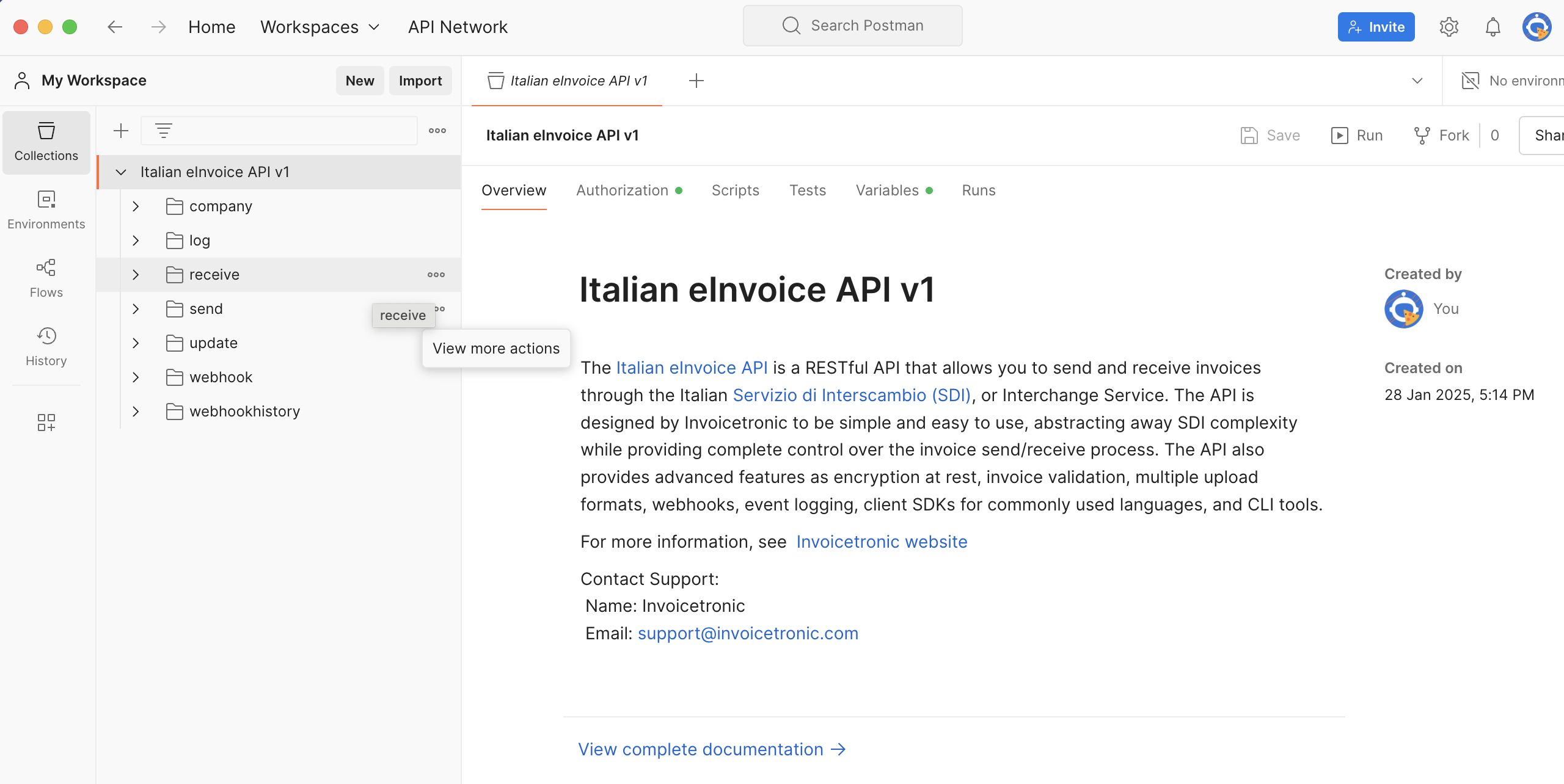Select the send folder row
The width and height of the screenshot is (1564, 784).
(279, 309)
